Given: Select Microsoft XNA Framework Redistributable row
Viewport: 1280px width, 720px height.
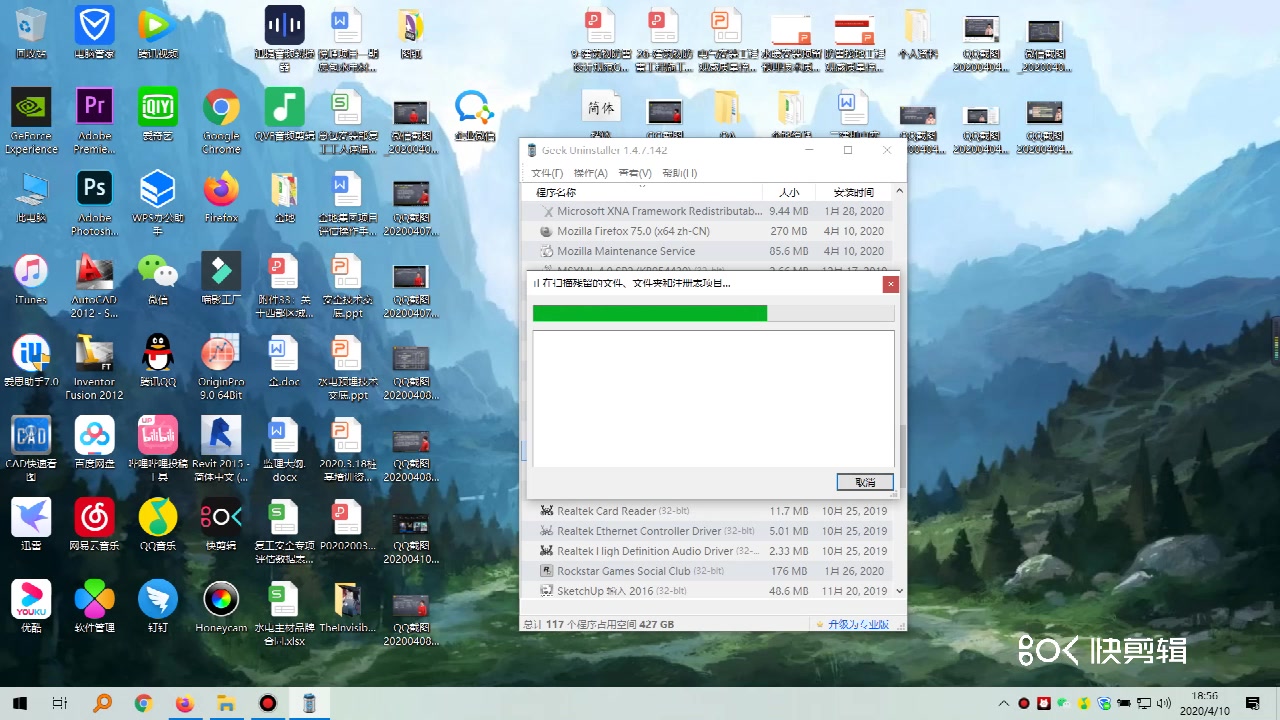Looking at the screenshot, I should click(707, 211).
